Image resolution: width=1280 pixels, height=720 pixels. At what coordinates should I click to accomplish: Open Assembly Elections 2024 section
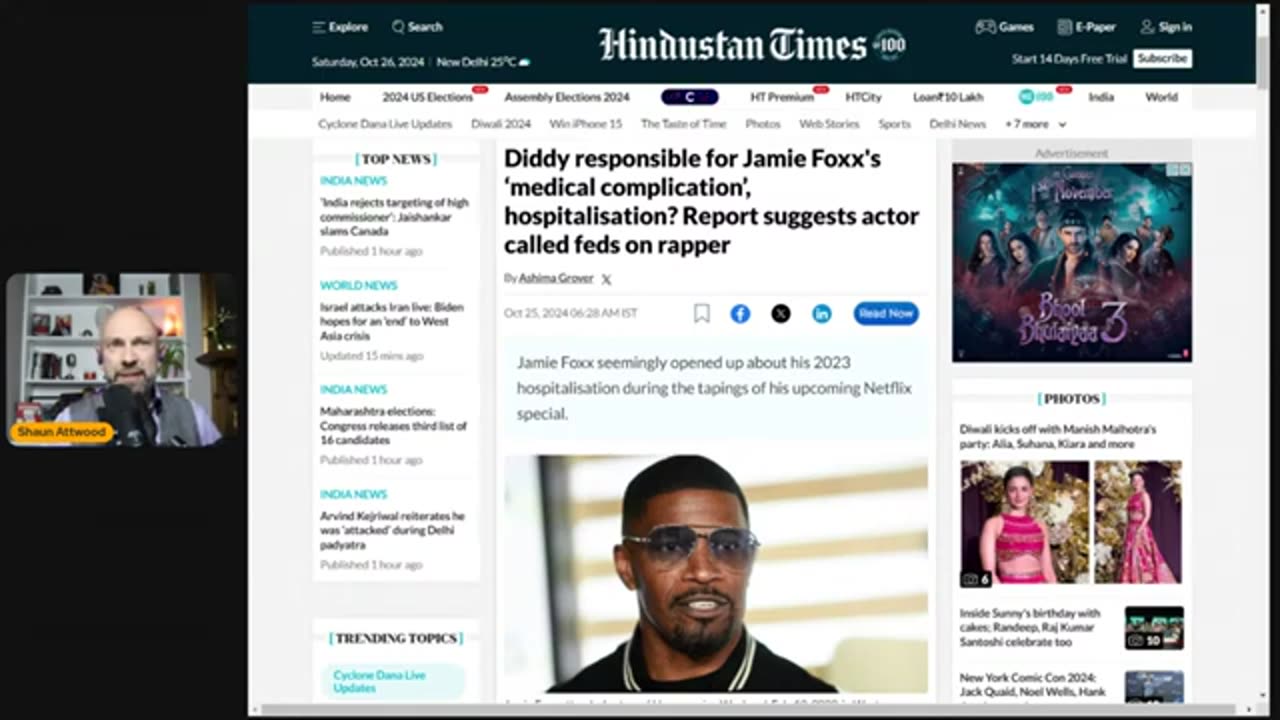click(567, 97)
